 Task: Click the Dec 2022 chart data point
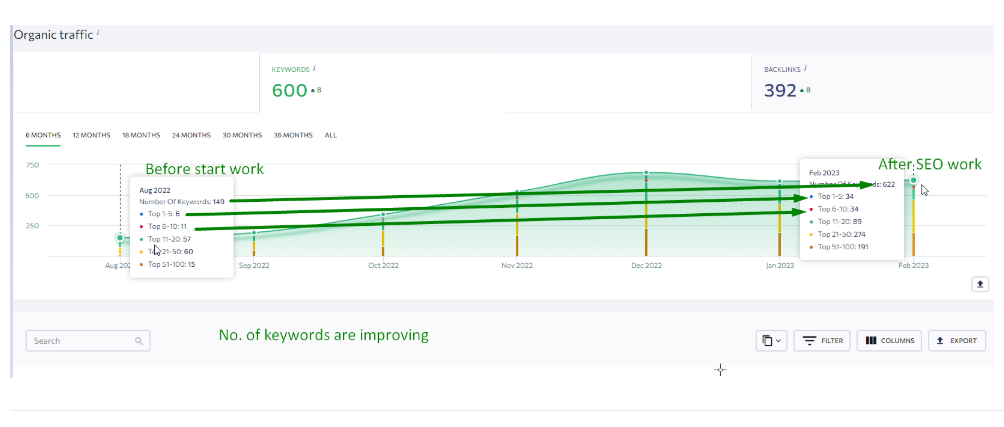[646, 173]
